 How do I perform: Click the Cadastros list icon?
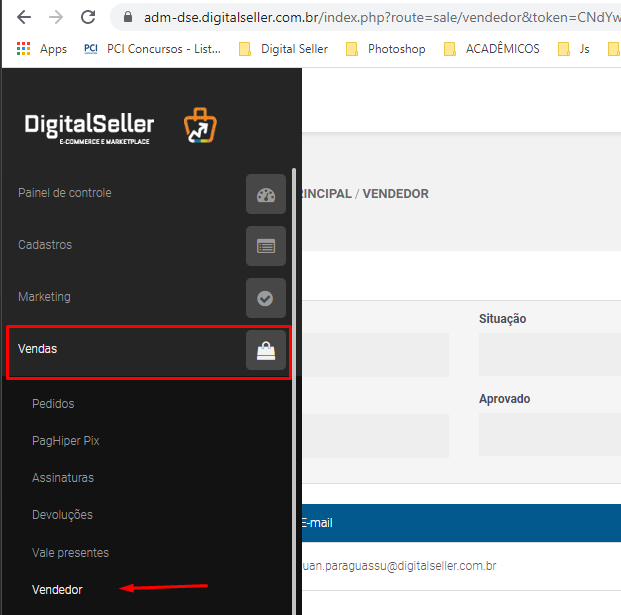(x=266, y=246)
